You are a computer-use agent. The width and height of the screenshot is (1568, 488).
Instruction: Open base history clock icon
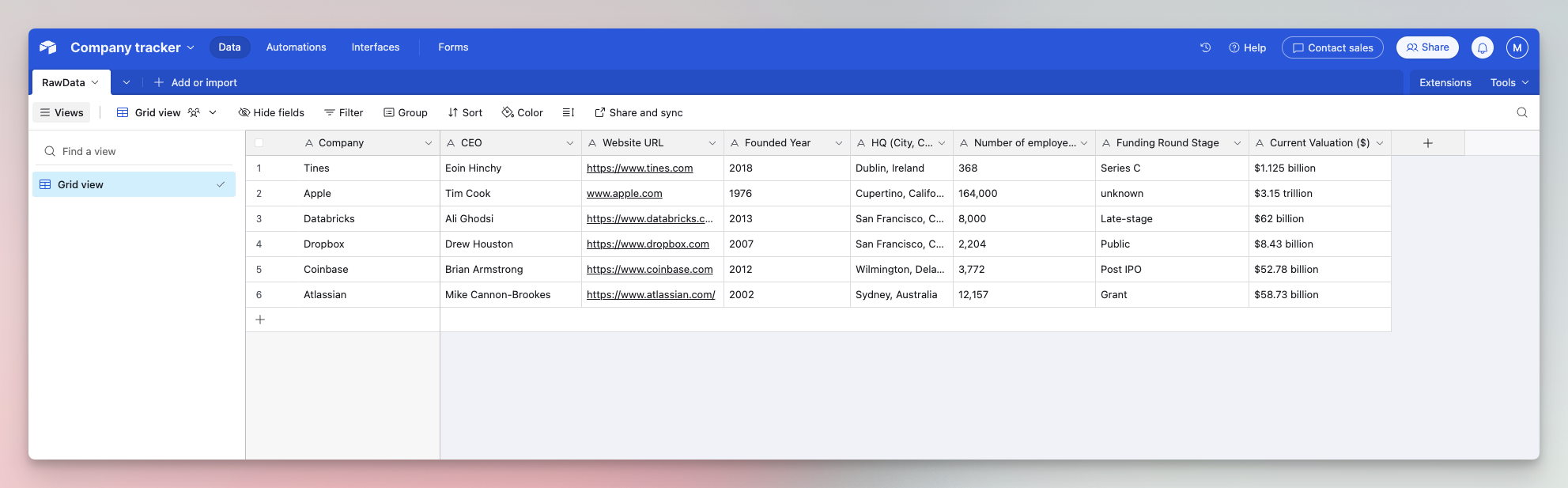tap(1206, 47)
